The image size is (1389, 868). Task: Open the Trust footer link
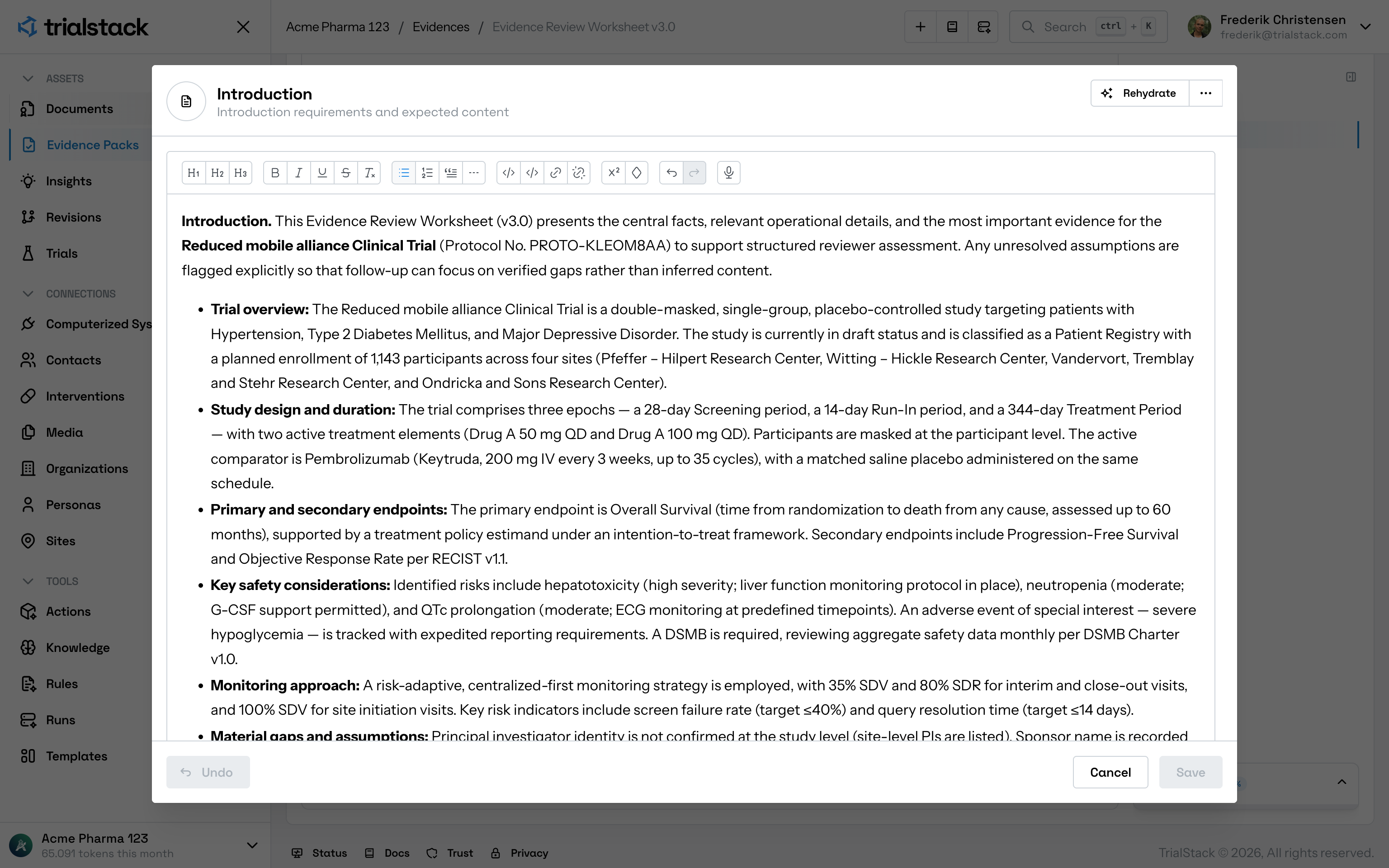coord(449,853)
